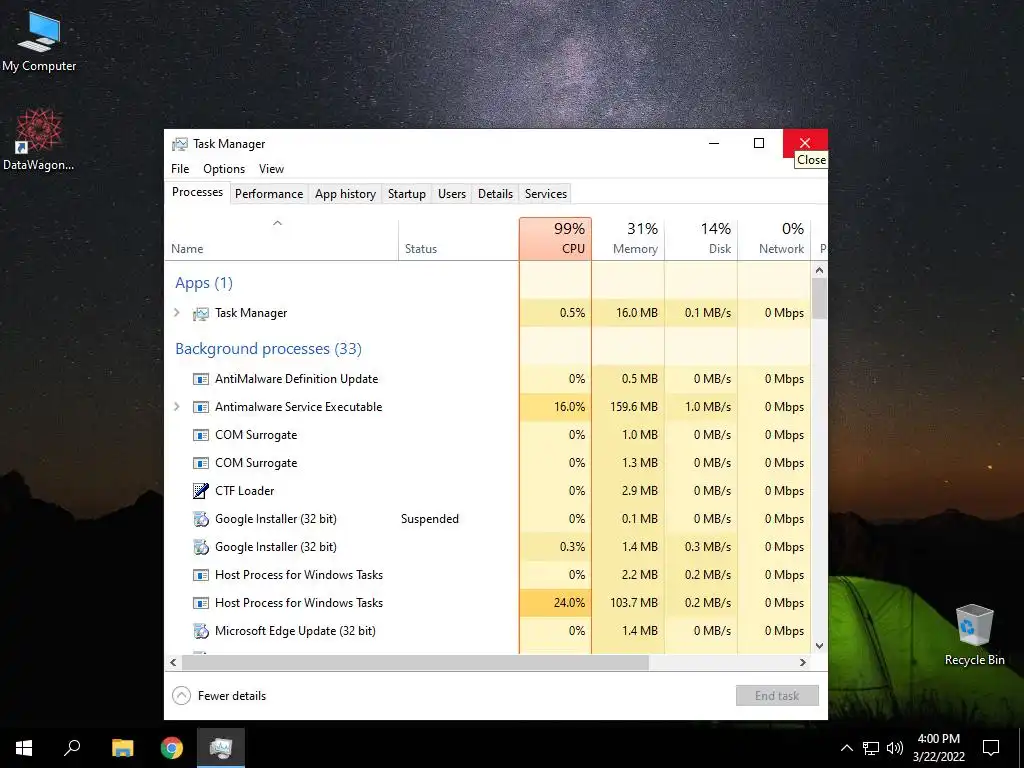Expand Antimalware Service Executable row
This screenshot has height=768, width=1024.
click(x=176, y=407)
